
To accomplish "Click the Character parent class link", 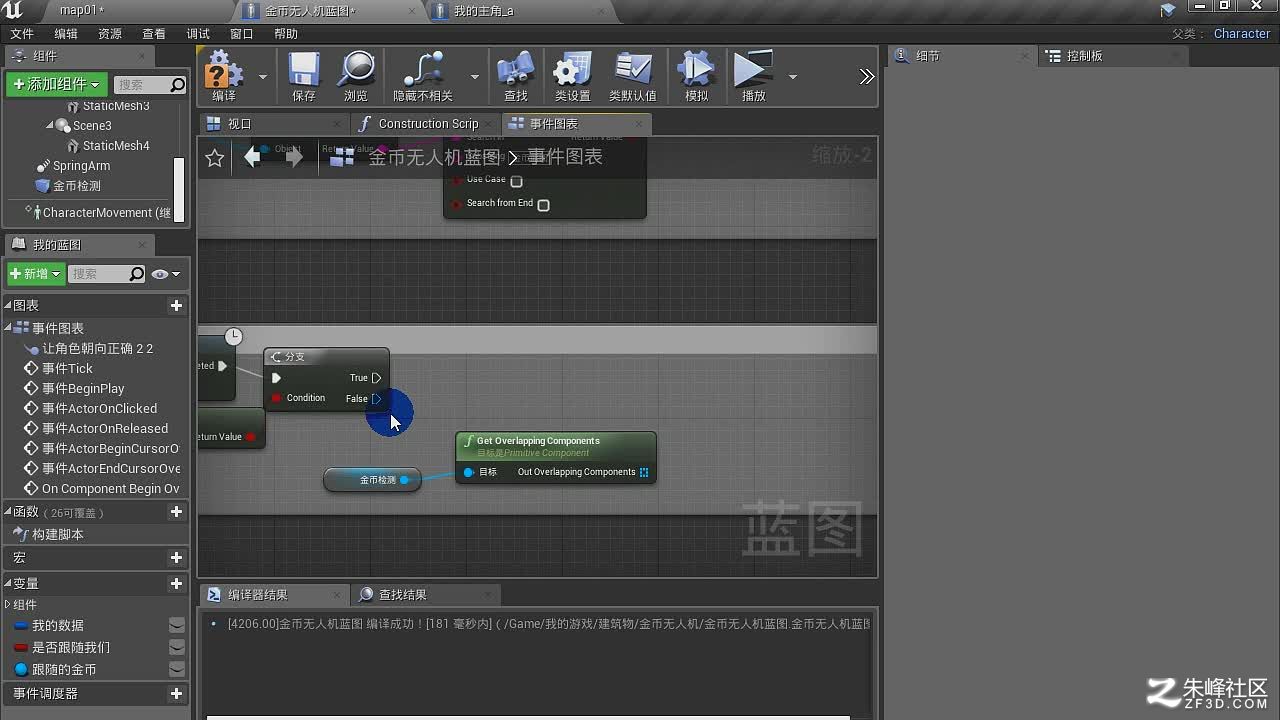I will click(1242, 34).
